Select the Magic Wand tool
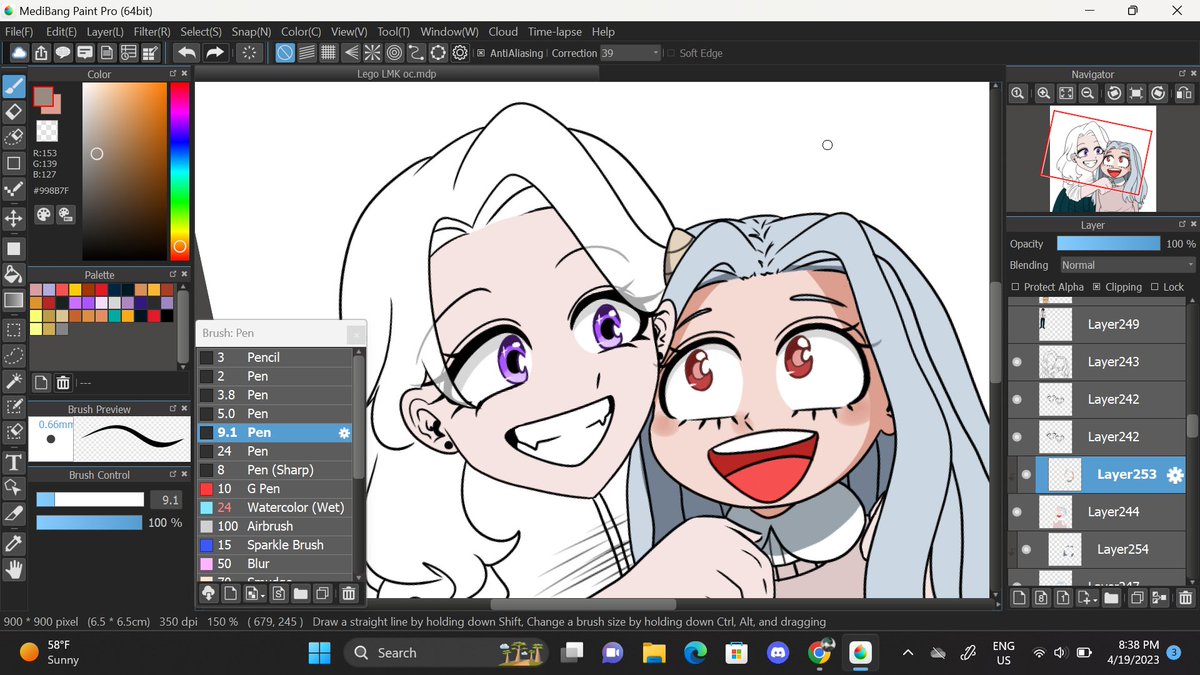Image resolution: width=1200 pixels, height=675 pixels. [14, 381]
